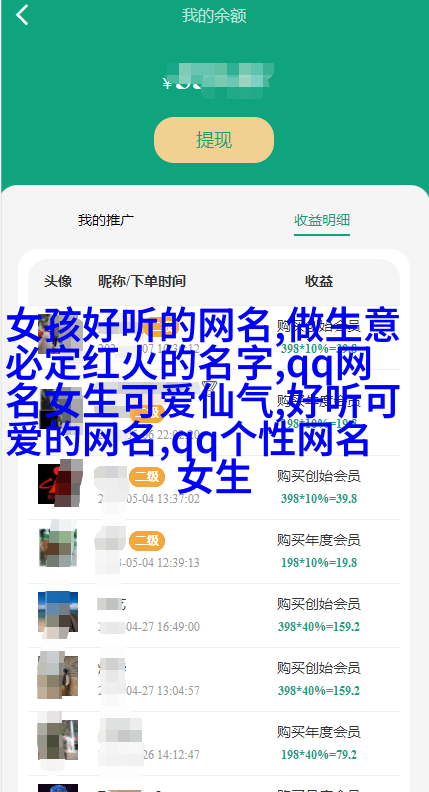
Task: Open avatar of 16:49:00 order row
Action: (58, 612)
